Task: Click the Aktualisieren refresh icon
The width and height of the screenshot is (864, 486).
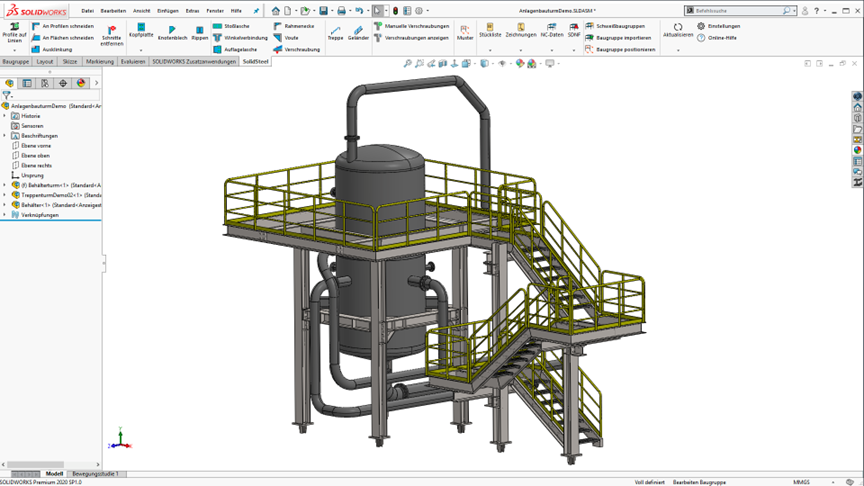Action: (x=678, y=29)
